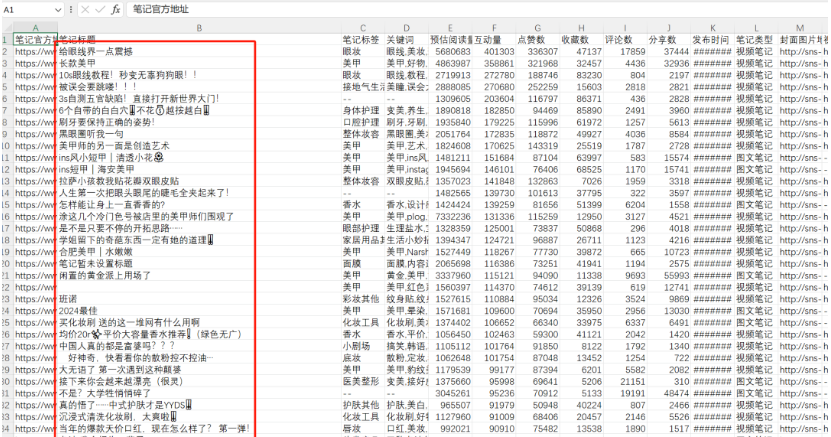
Task: Select column J header
Action: 669,28
